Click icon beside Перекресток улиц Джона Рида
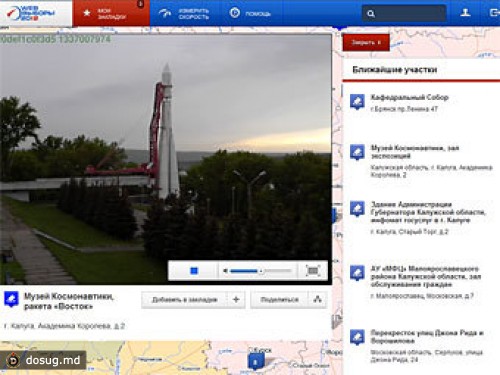Image resolution: width=500 pixels, height=375 pixels. click(x=357, y=337)
